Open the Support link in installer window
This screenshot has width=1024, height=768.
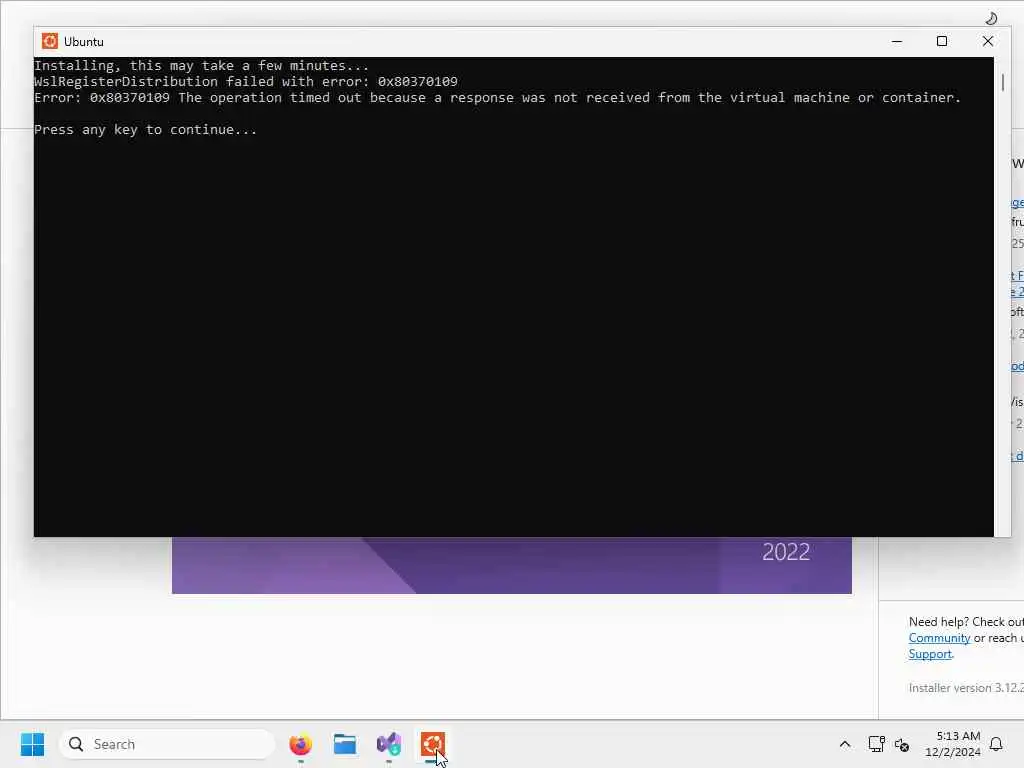pos(930,654)
